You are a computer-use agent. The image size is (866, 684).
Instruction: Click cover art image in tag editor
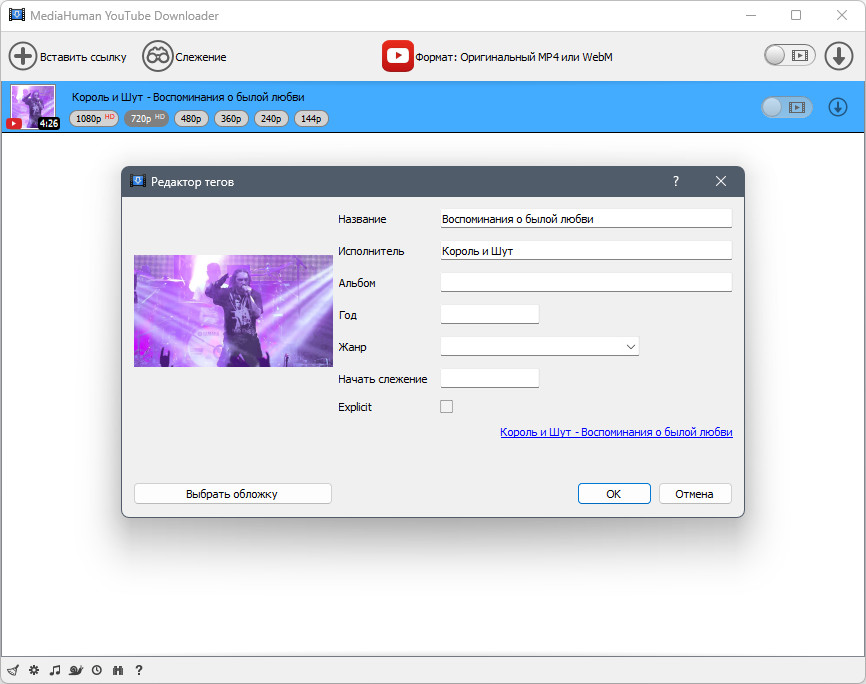tap(233, 311)
